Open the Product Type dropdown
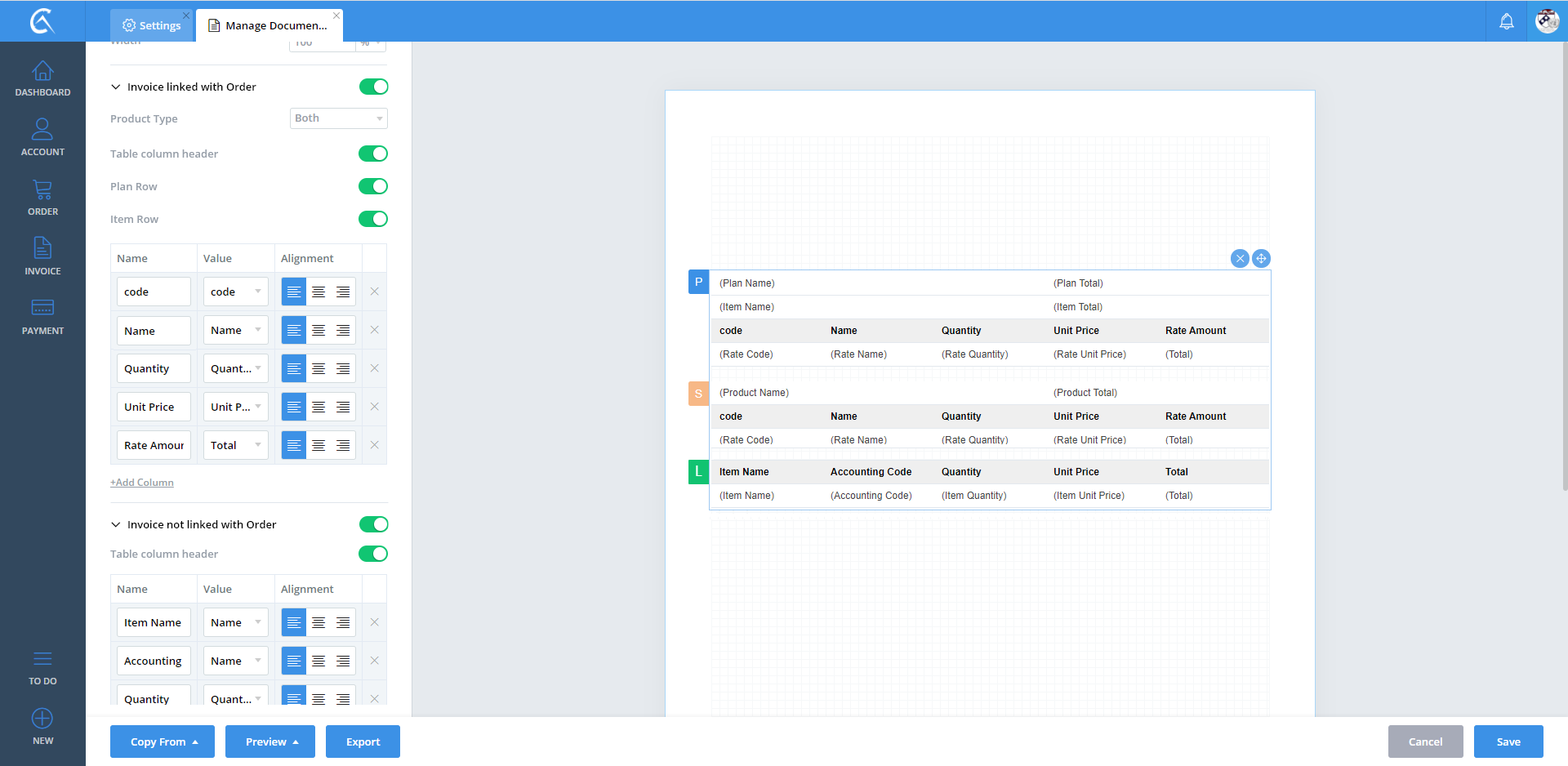 coord(338,118)
